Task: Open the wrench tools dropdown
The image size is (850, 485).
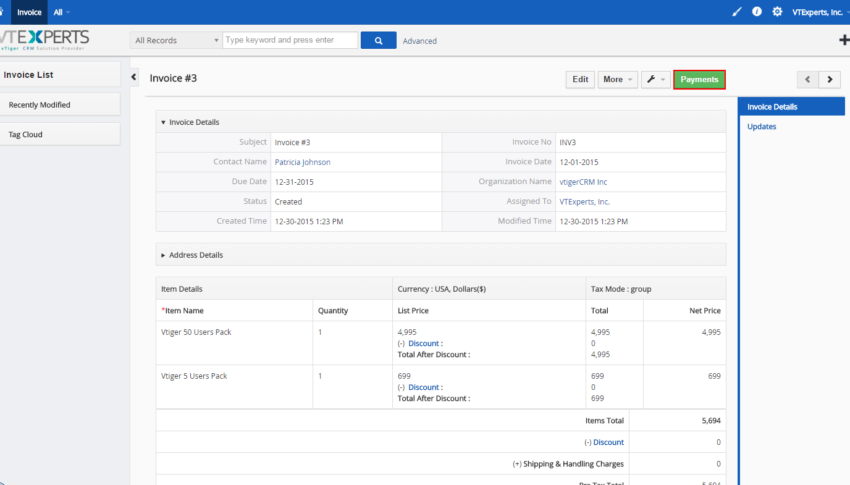Action: tap(655, 79)
